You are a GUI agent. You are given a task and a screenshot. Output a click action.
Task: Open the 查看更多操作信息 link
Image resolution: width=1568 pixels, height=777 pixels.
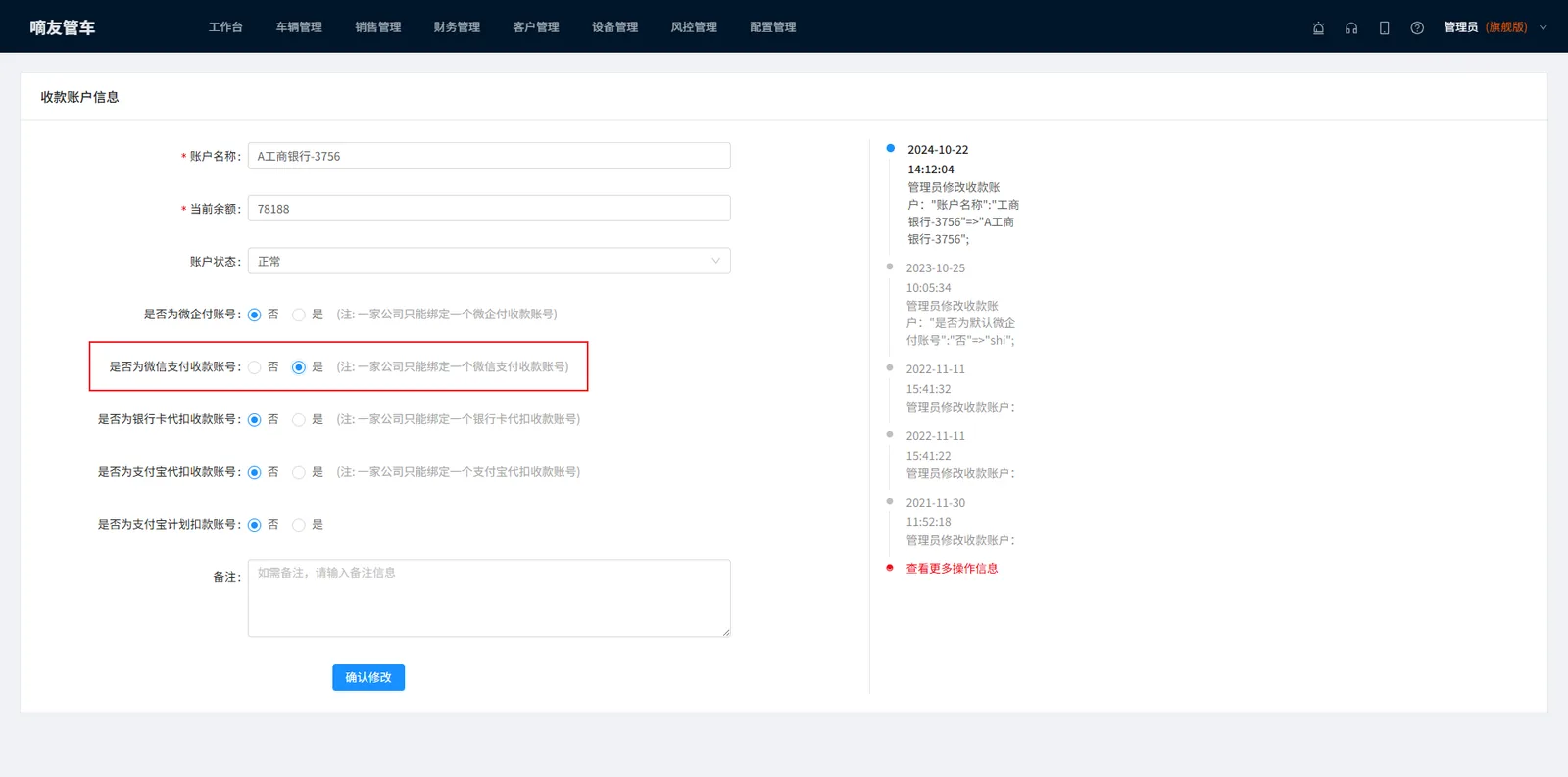[952, 568]
